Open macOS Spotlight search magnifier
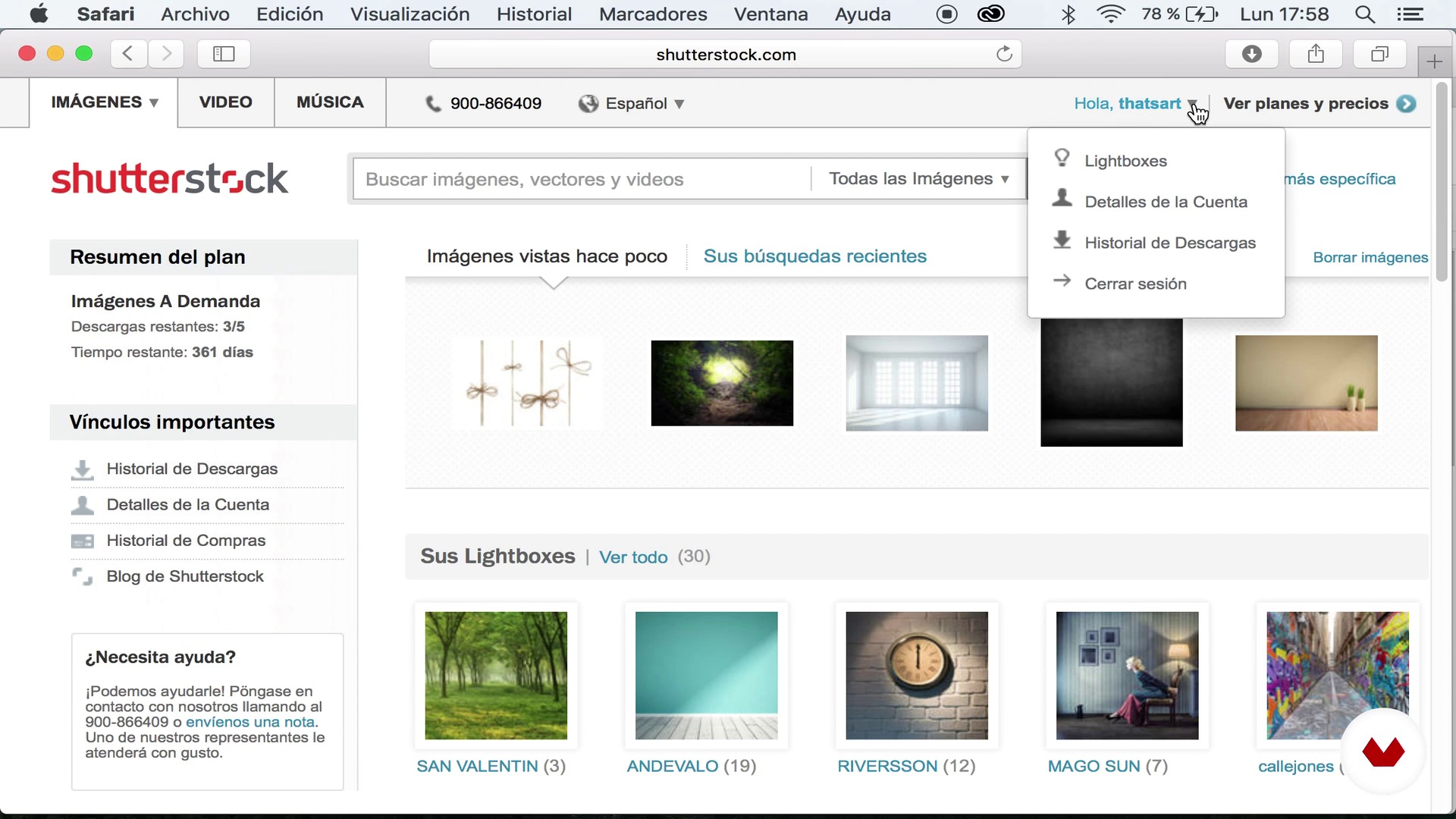Image resolution: width=1456 pixels, height=819 pixels. [x=1364, y=14]
